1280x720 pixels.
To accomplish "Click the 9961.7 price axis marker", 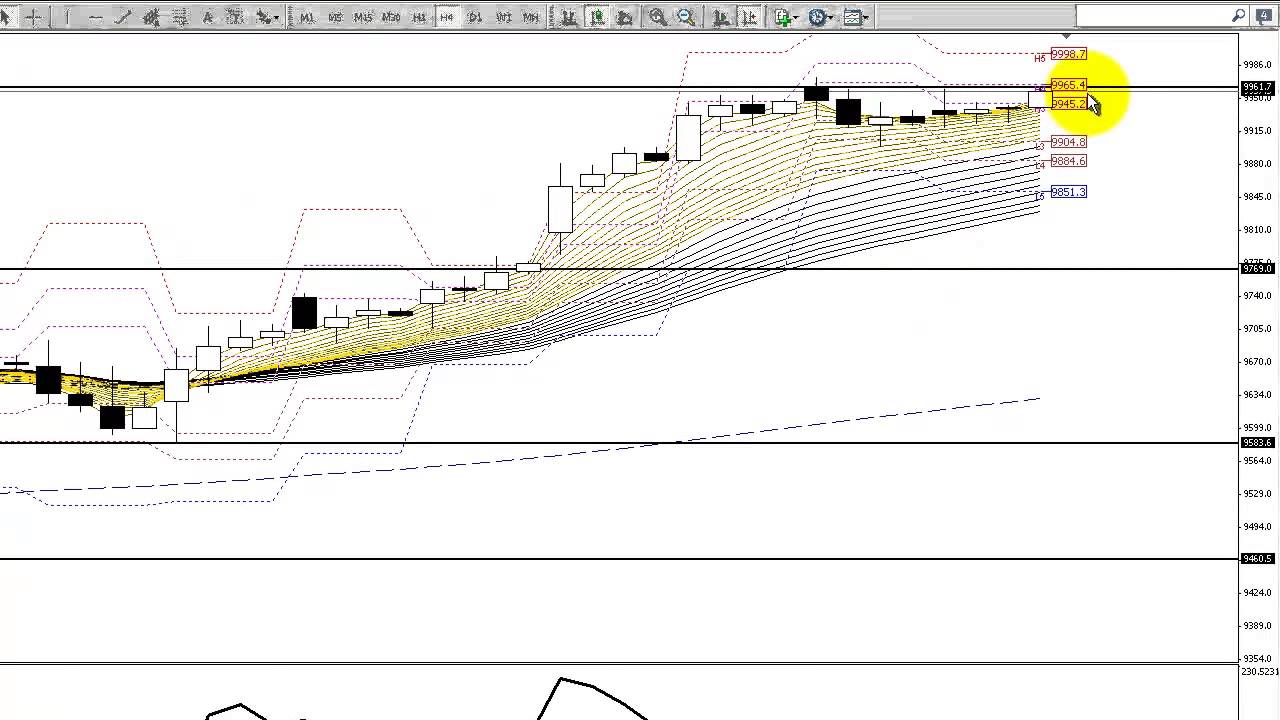I will pyautogui.click(x=1257, y=88).
